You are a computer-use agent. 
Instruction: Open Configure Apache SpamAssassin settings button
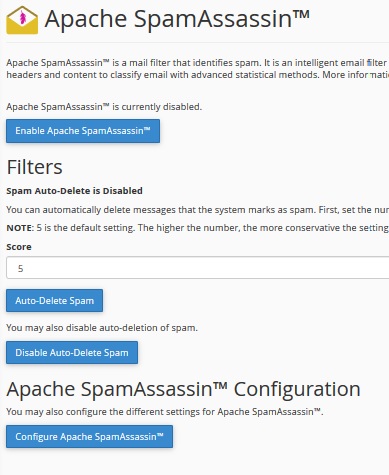tap(89, 437)
